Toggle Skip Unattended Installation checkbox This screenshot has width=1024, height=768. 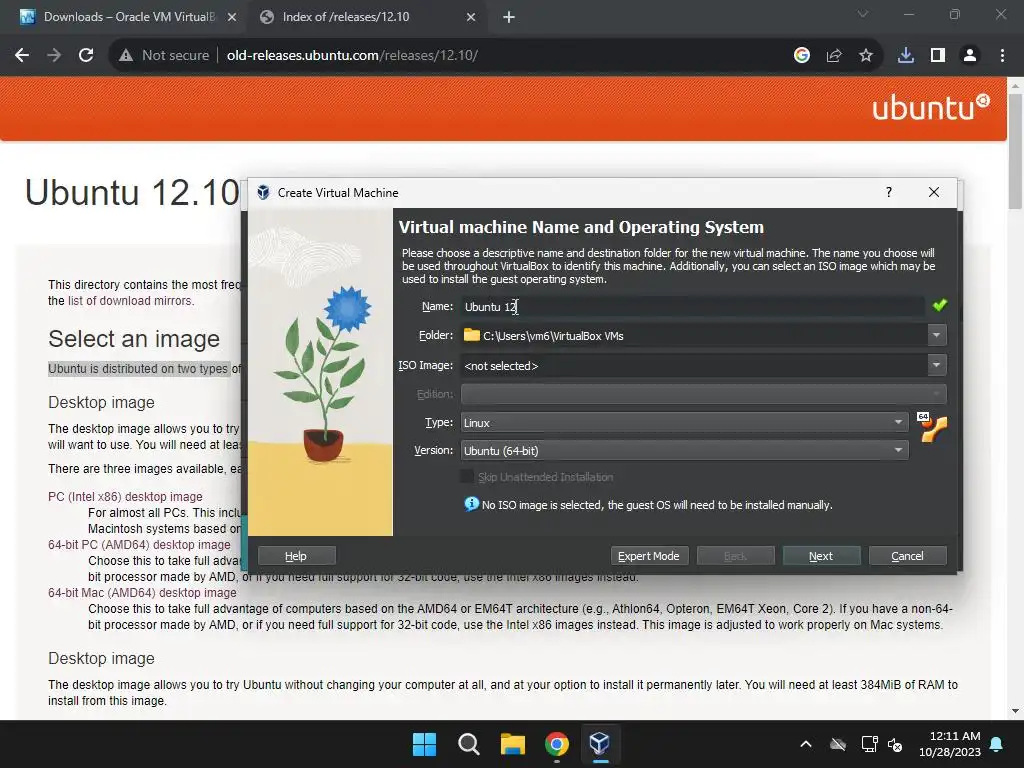467,477
